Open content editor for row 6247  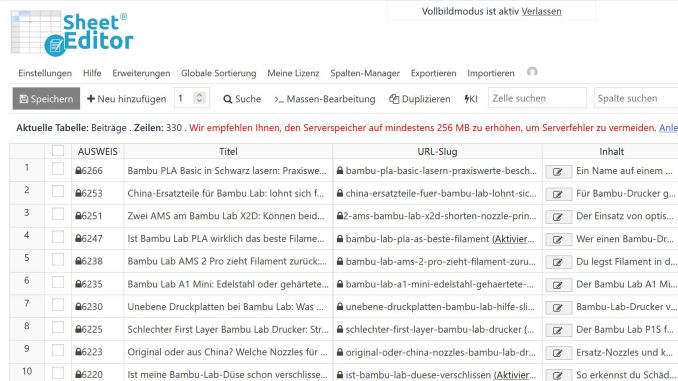coord(558,240)
